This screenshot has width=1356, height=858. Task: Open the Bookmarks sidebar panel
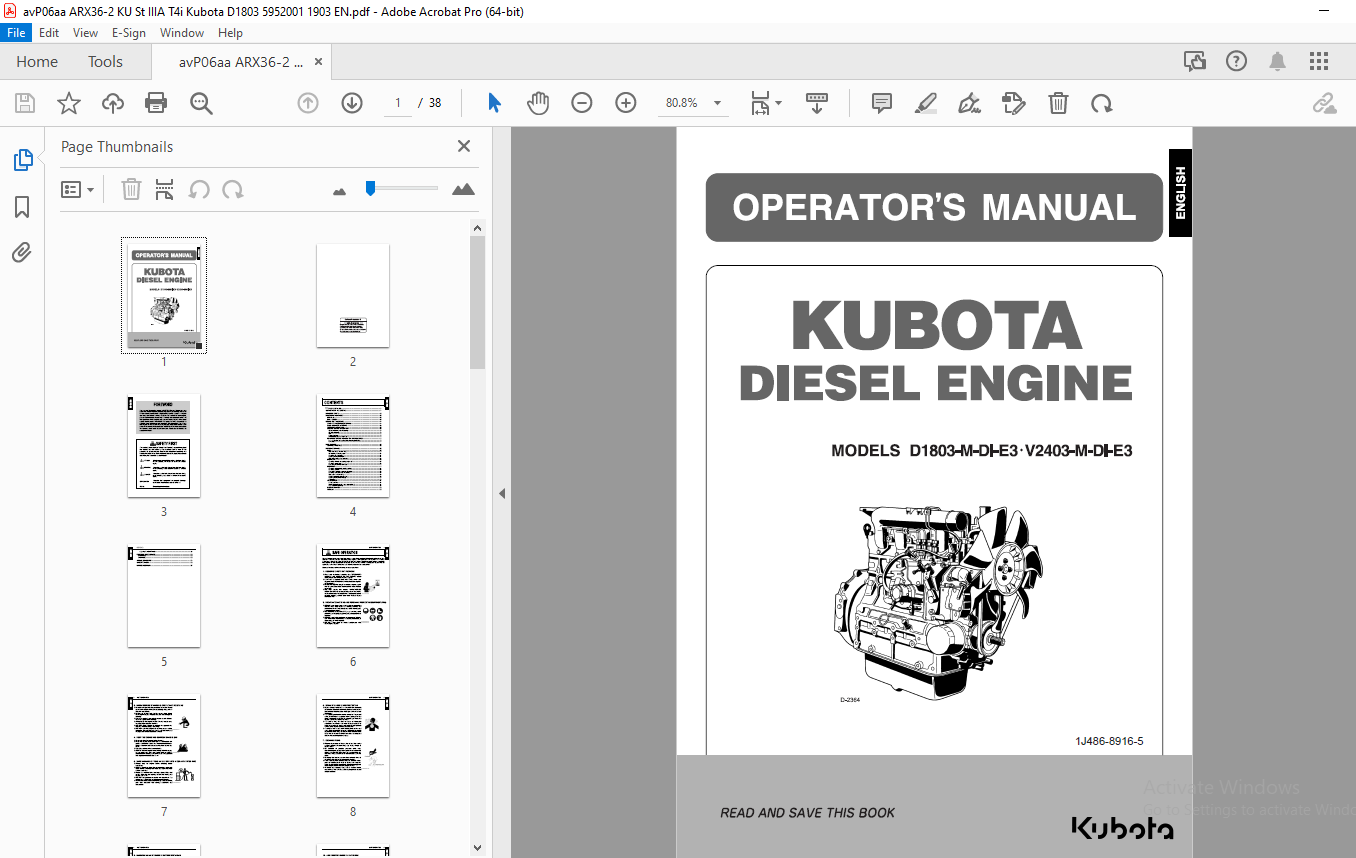(22, 207)
